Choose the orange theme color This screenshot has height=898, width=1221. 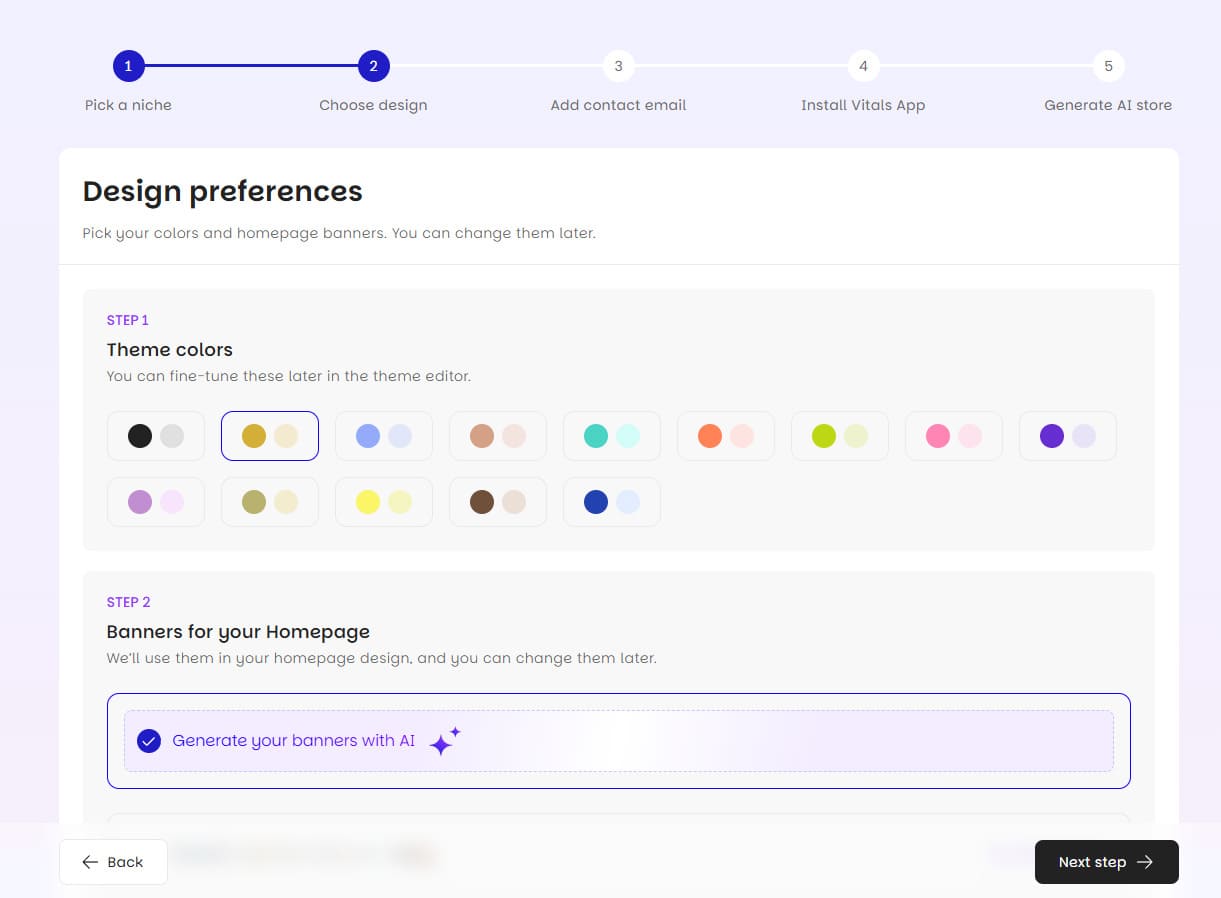(x=726, y=436)
